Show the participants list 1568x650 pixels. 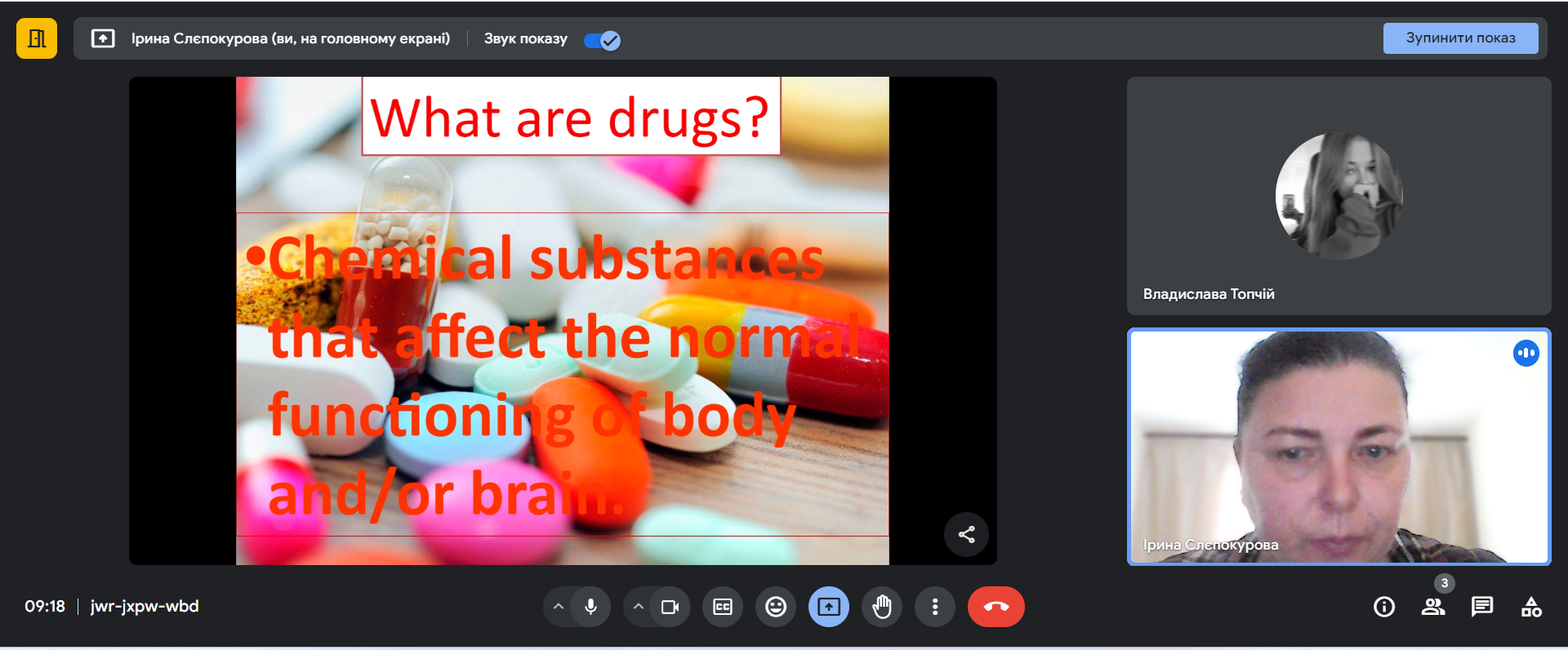[x=1433, y=607]
